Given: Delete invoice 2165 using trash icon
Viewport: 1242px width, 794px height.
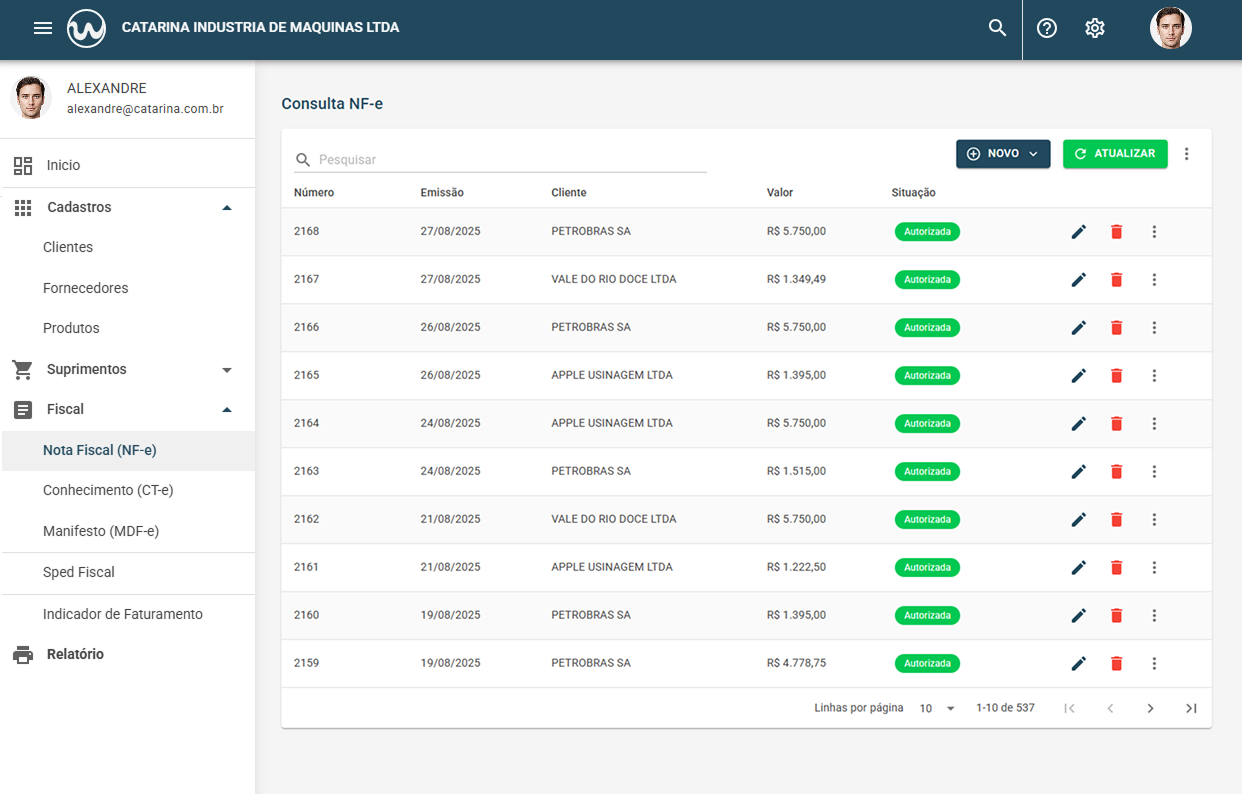Looking at the screenshot, I should coord(1117,376).
